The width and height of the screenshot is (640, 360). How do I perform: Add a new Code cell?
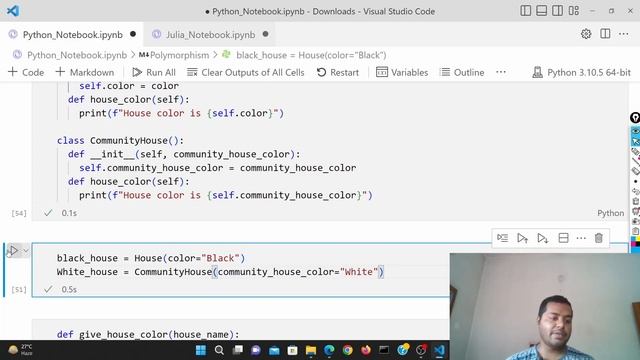(x=26, y=72)
